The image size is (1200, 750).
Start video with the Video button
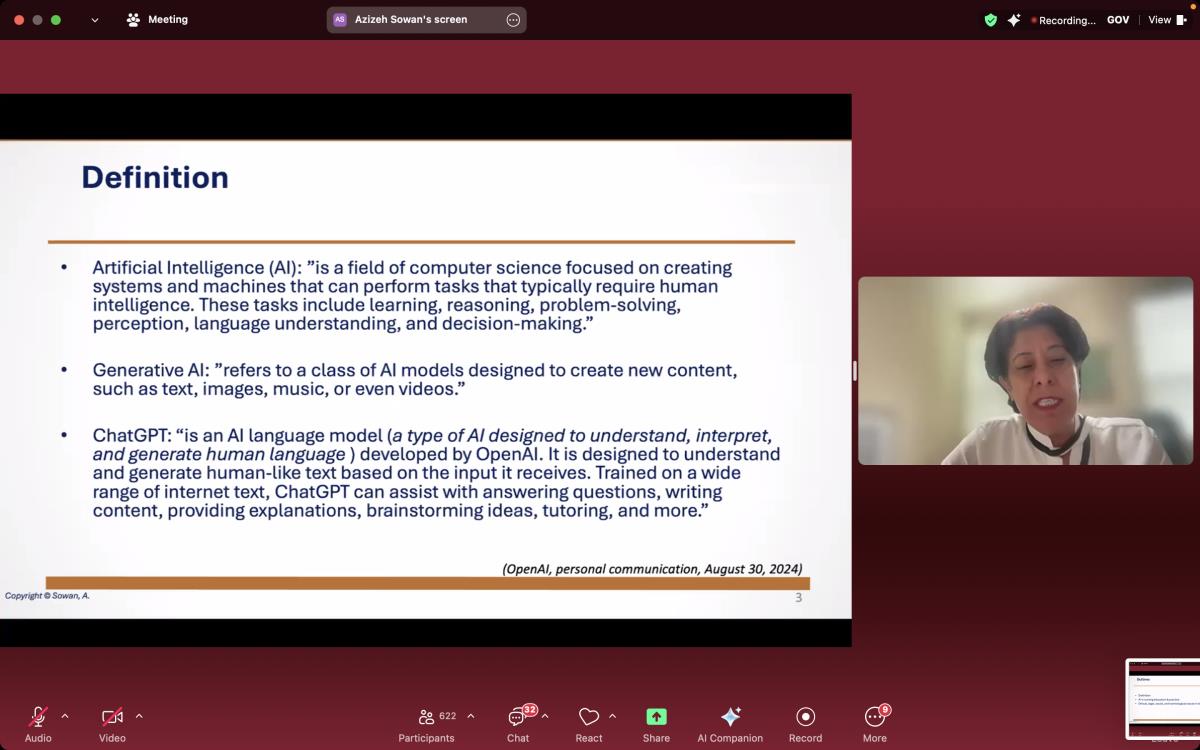(x=112, y=724)
